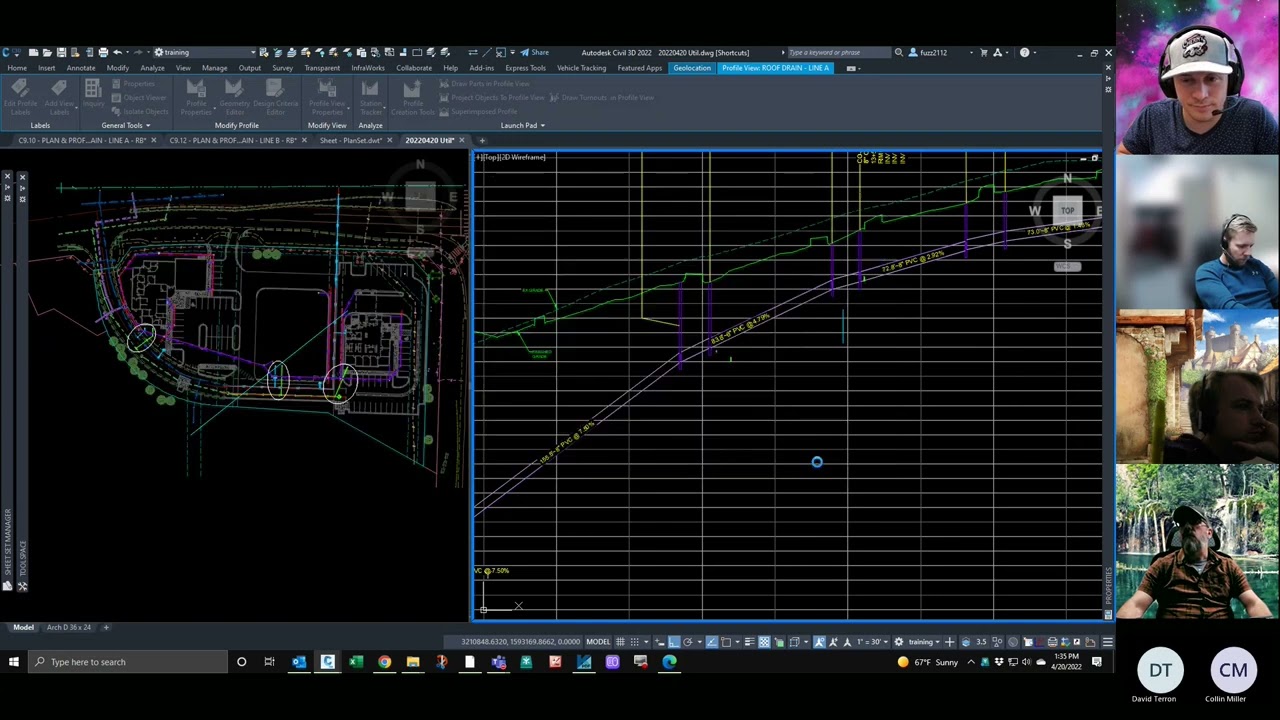Open the annotation scale 1"=30' dropdown
The image size is (1280, 720).
[x=871, y=642]
